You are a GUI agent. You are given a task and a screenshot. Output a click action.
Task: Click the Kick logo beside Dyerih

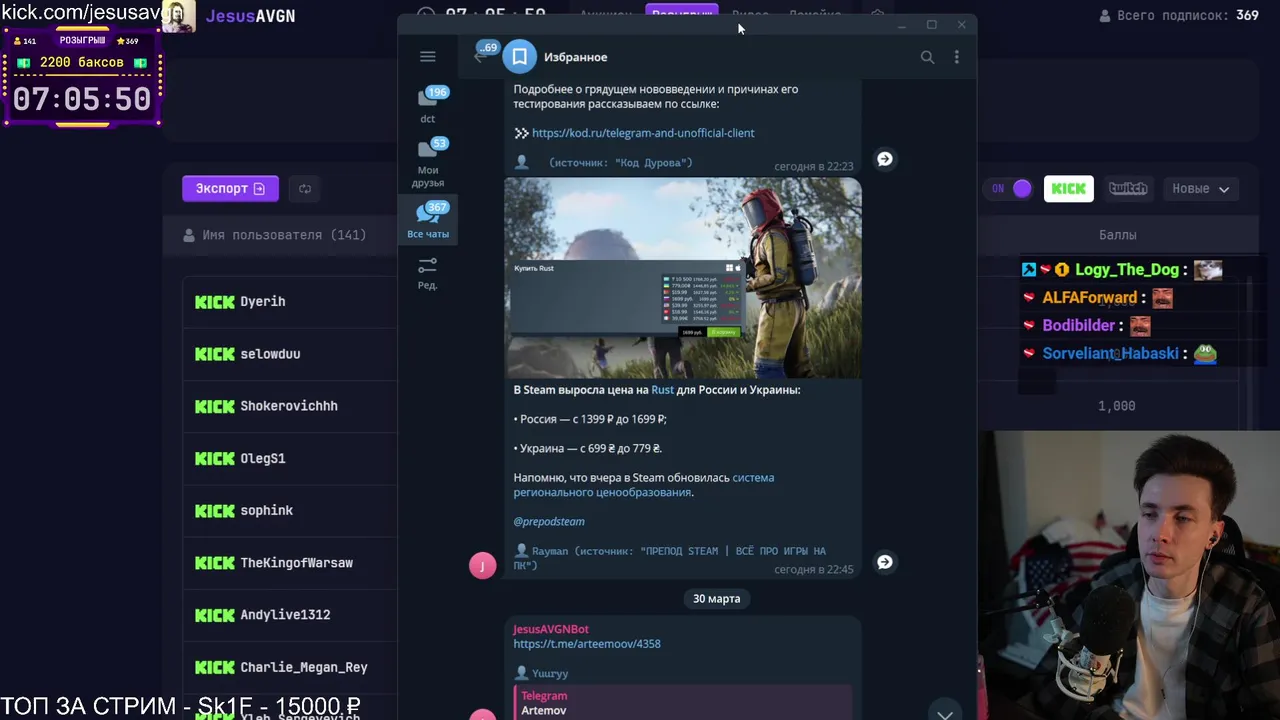click(x=215, y=301)
